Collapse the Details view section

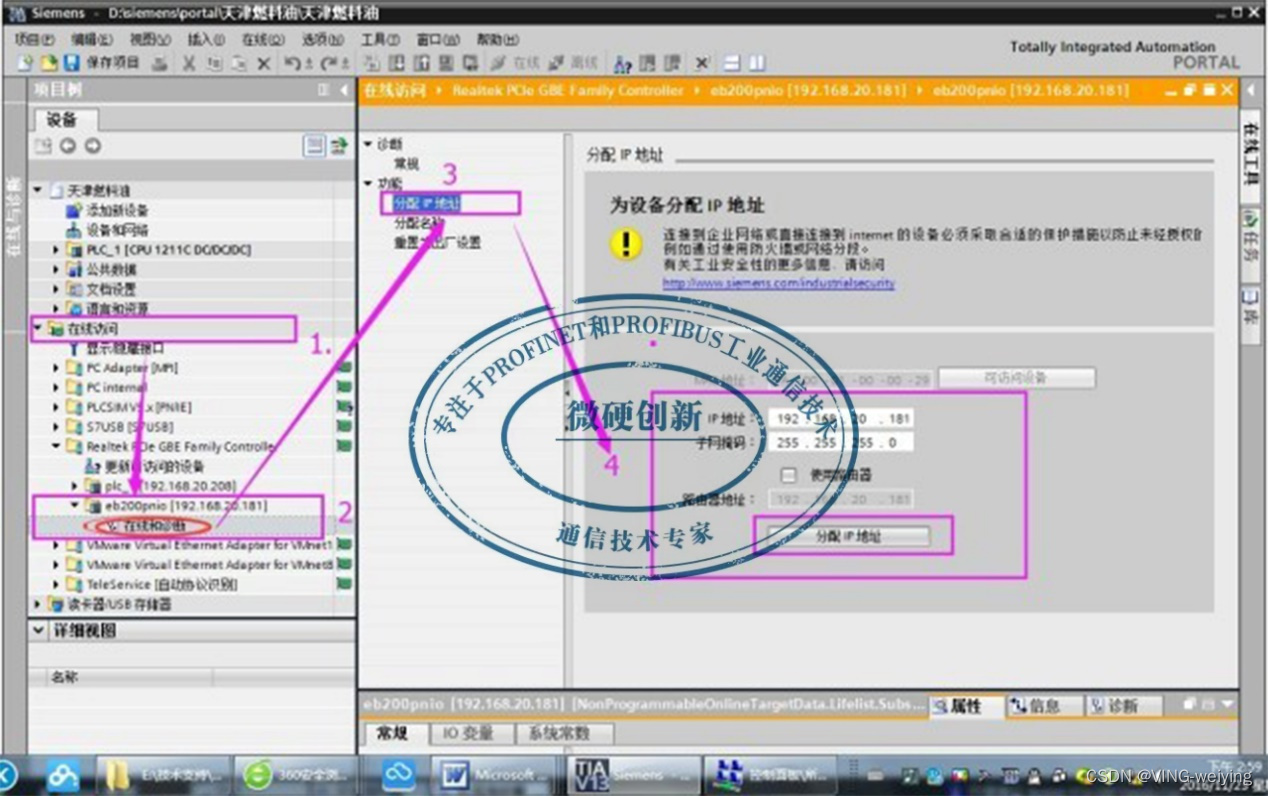pyautogui.click(x=39, y=631)
